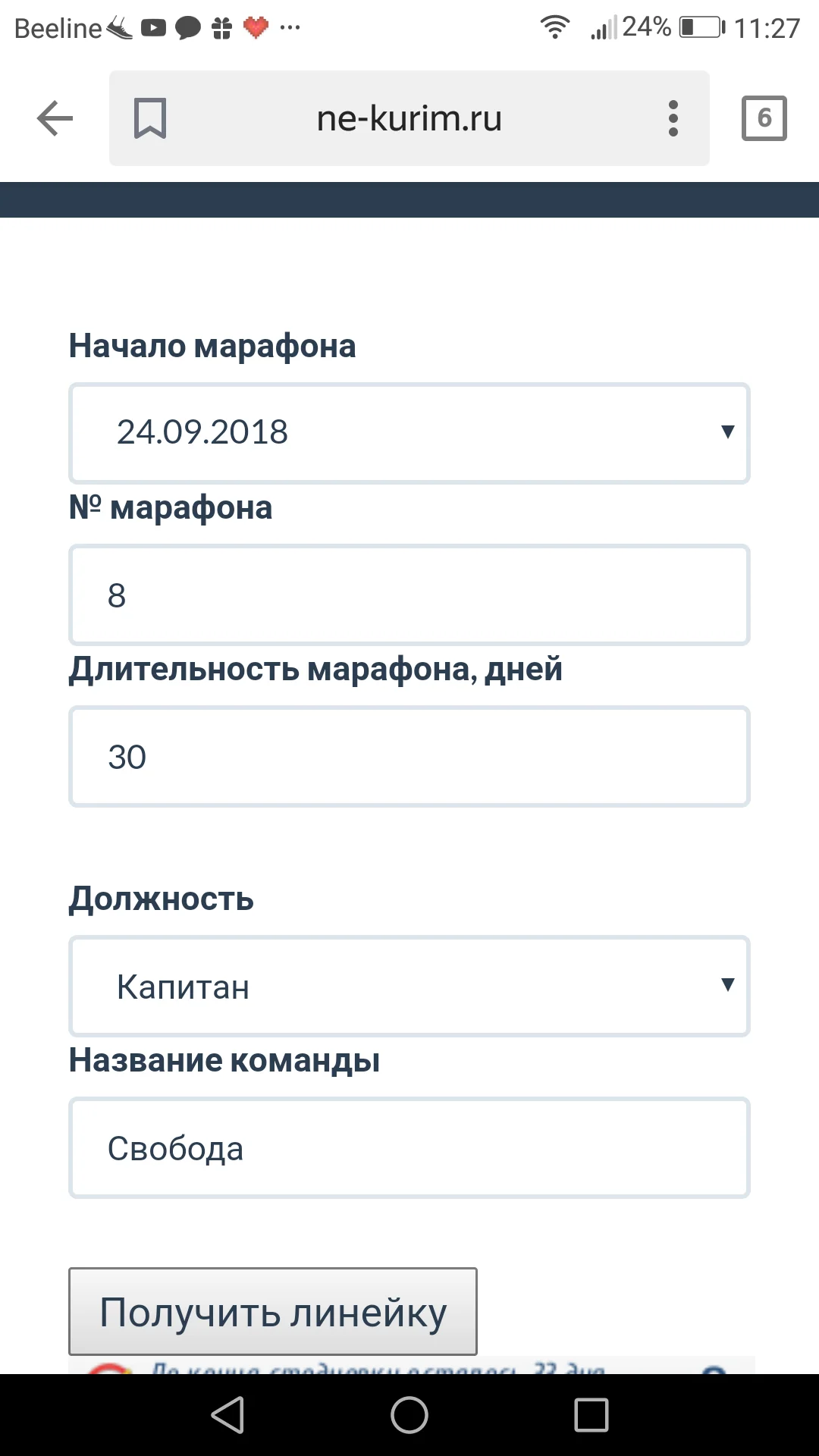Select the marathon number field containing 8
This screenshot has width=819, height=1456.
pos(409,595)
